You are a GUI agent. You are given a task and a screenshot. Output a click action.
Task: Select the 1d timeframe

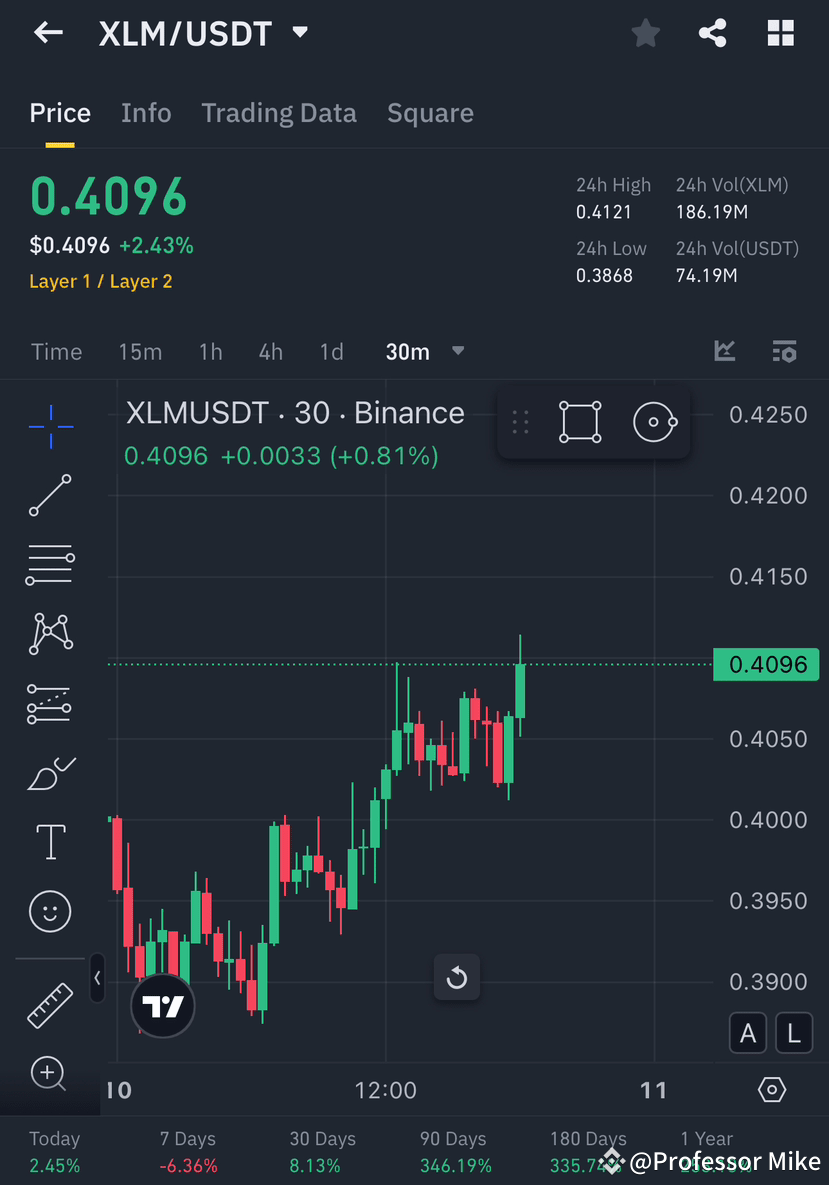click(x=331, y=351)
